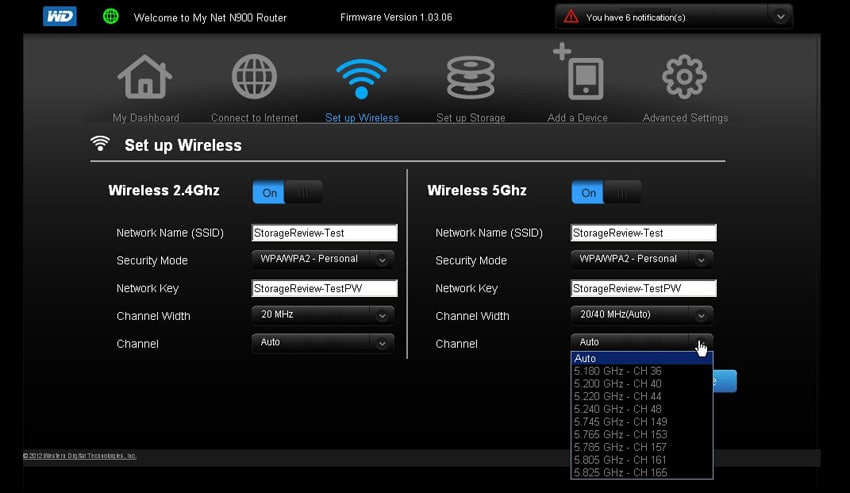The image size is (850, 493).
Task: Click the Set up Storage tab label
Action: click(471, 118)
